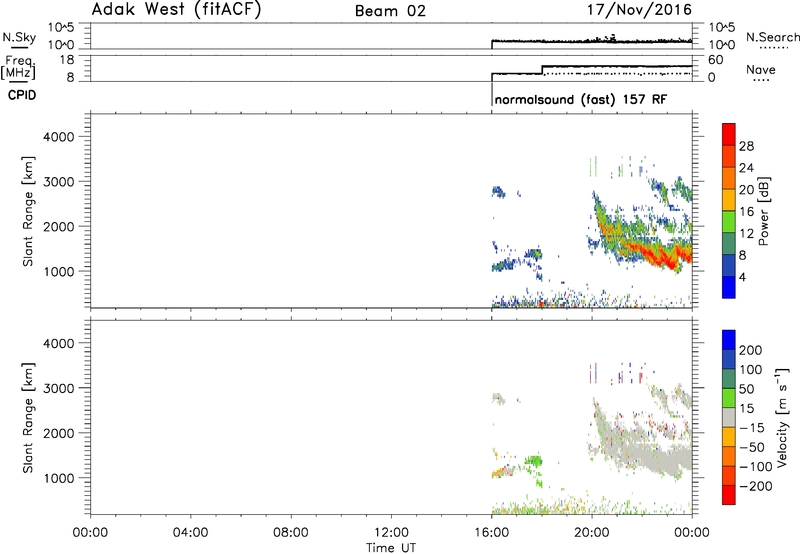Click the 'Velocity [m s-1]' colorbar label
The height and width of the screenshot is (554, 800).
782,417
